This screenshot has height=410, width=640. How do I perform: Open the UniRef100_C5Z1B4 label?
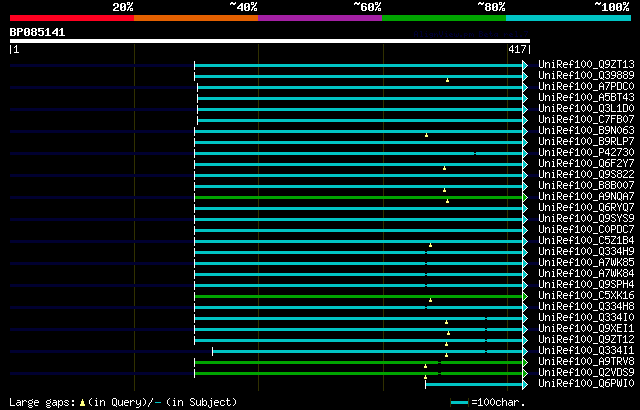click(586, 241)
